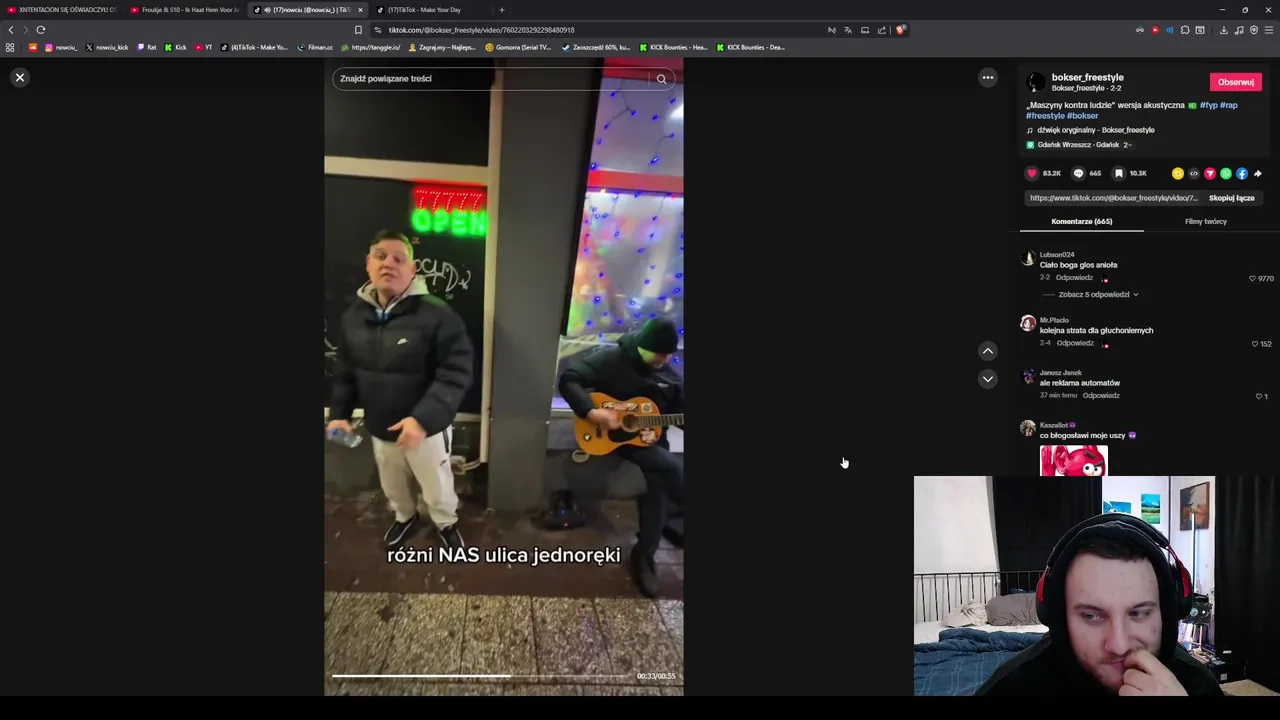Open the Kick bookmark in the bookmarks bar
This screenshot has width=1280, height=720.
(176, 47)
